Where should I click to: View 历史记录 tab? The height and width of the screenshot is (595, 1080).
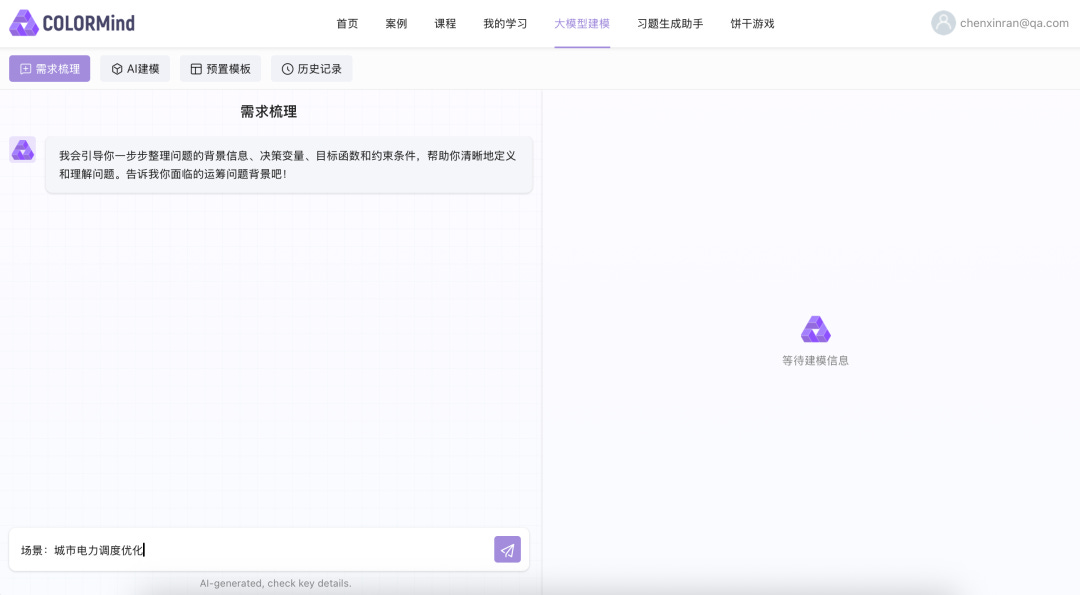pos(312,69)
